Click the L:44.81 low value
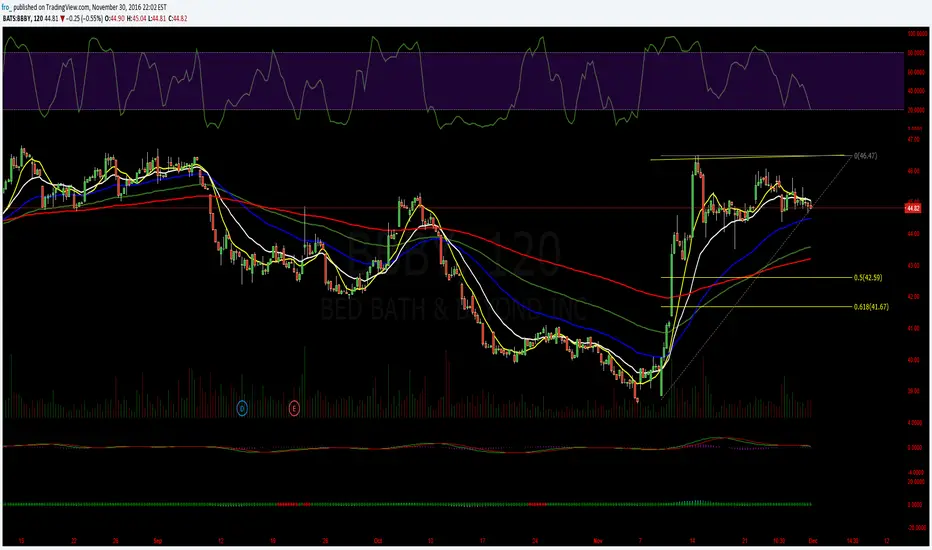 [158, 18]
